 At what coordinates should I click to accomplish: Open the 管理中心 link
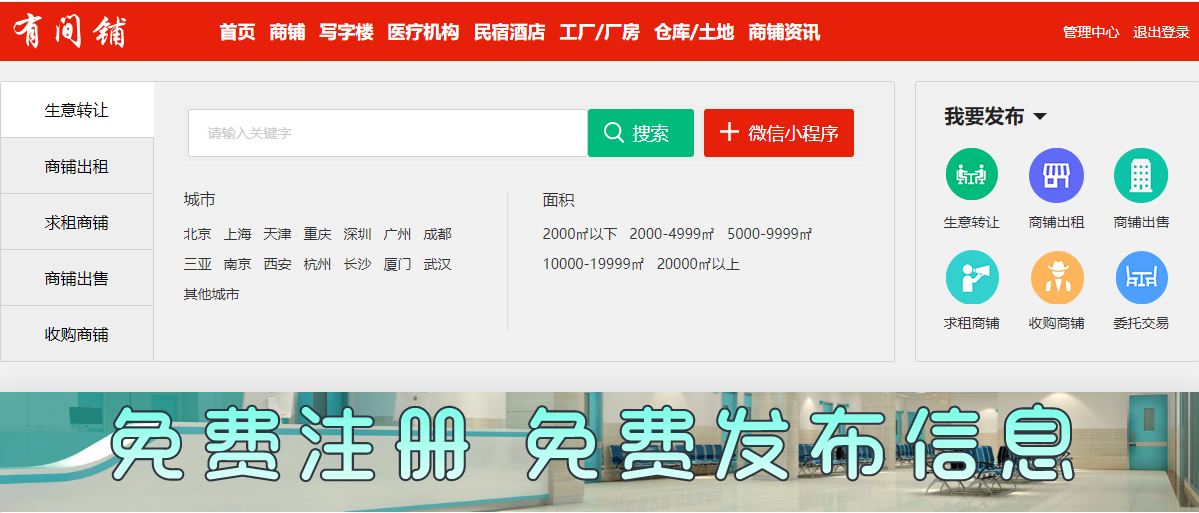coord(1090,32)
